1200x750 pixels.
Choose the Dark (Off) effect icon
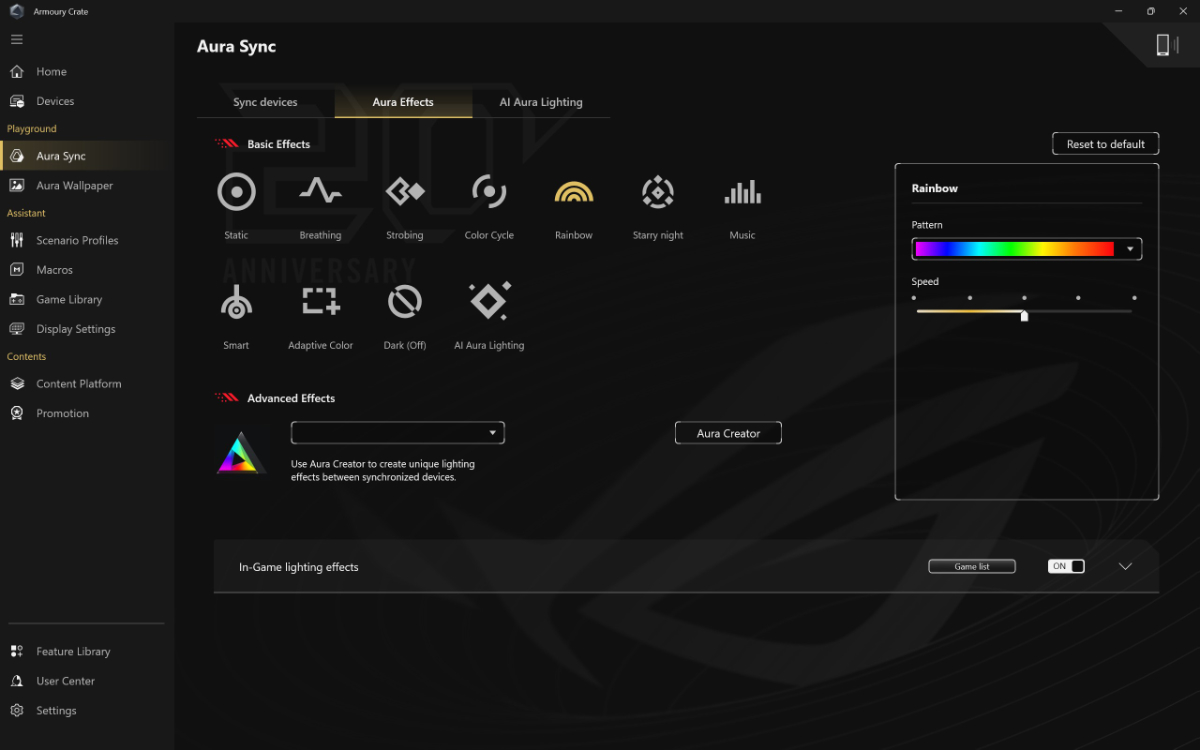click(405, 301)
